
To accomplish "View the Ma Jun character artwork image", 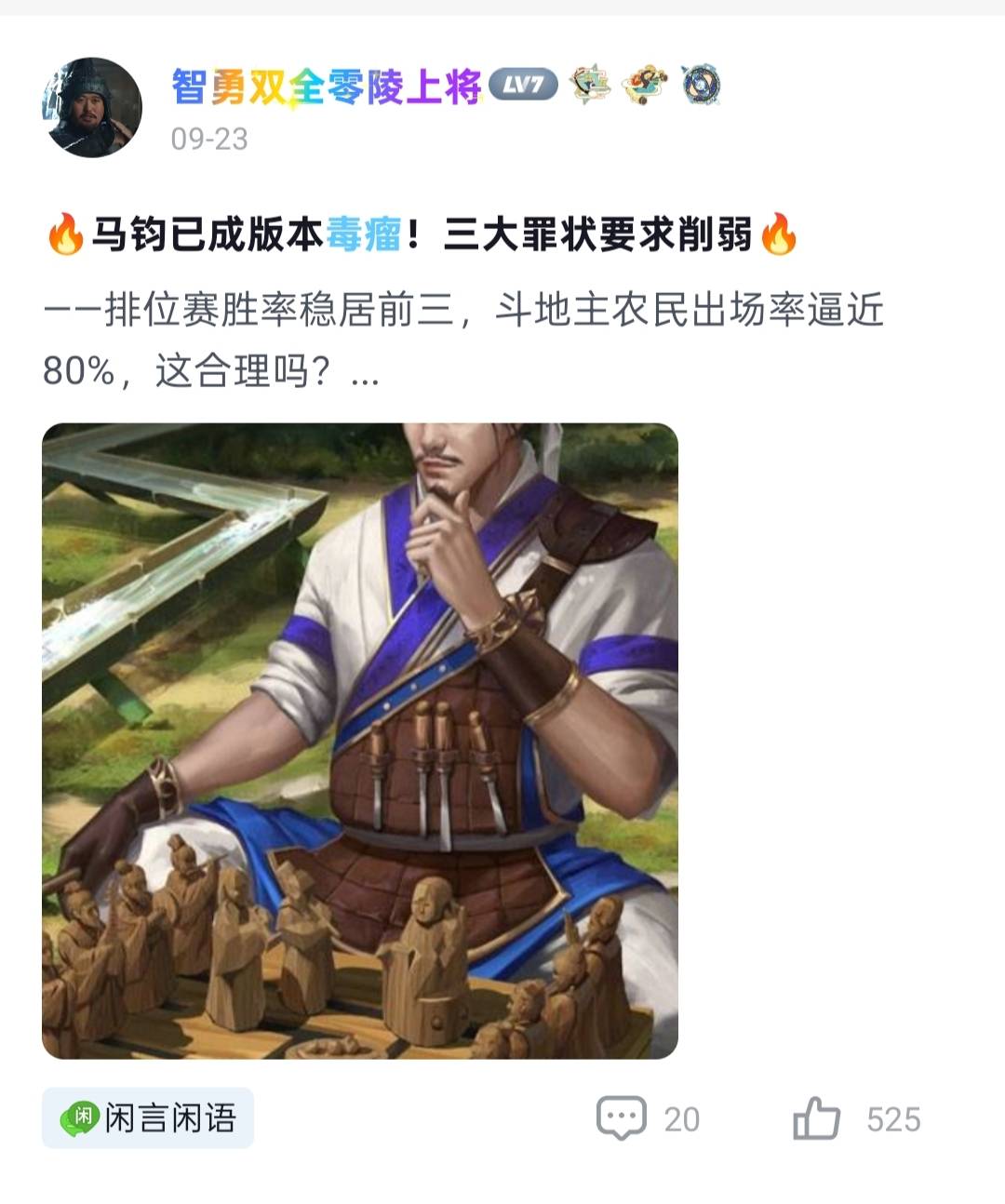I will click(360, 741).
